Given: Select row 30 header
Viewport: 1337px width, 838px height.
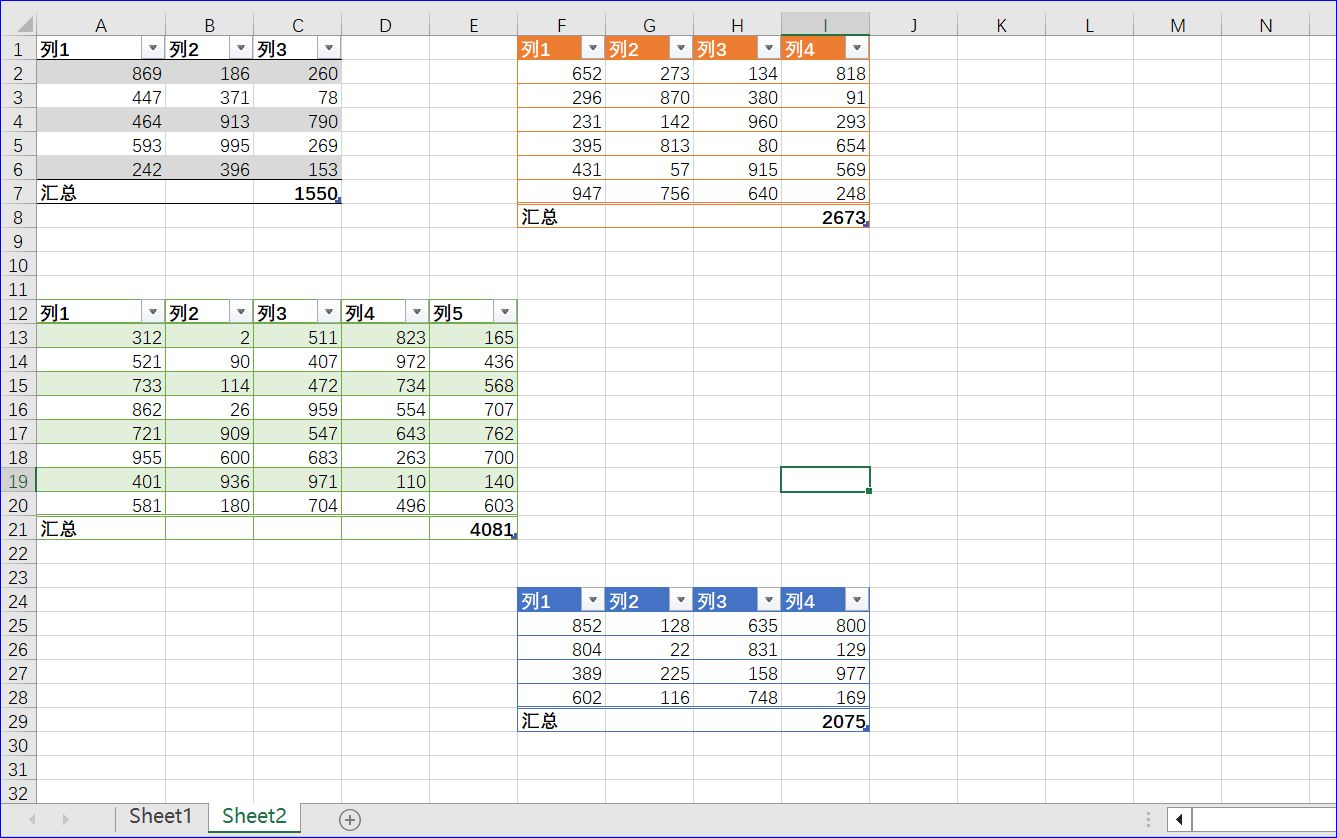Looking at the screenshot, I should [x=19, y=745].
